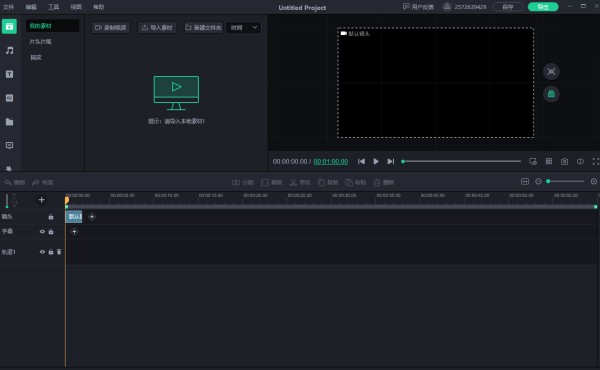The width and height of the screenshot is (600, 370).
Task: Select the folder icon in left sidebar
Action: (10, 122)
